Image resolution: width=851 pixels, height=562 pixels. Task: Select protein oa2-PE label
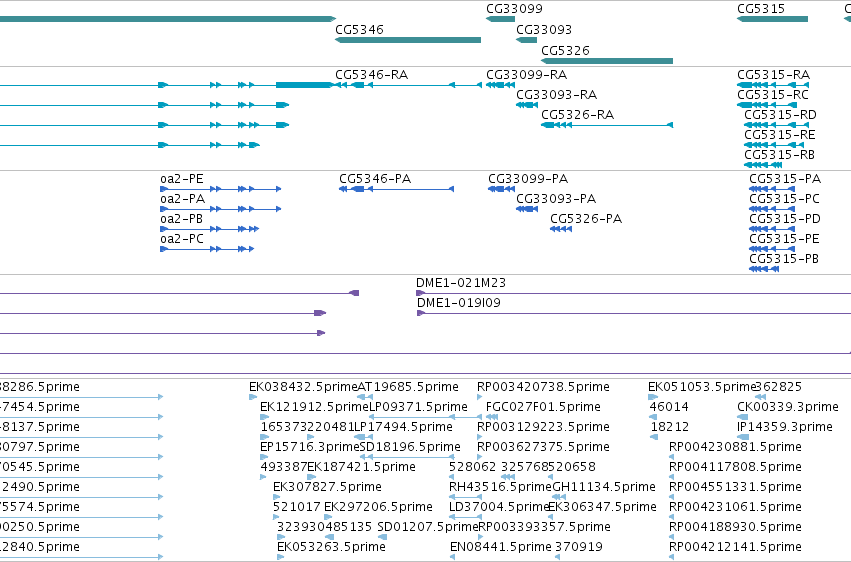(181, 179)
